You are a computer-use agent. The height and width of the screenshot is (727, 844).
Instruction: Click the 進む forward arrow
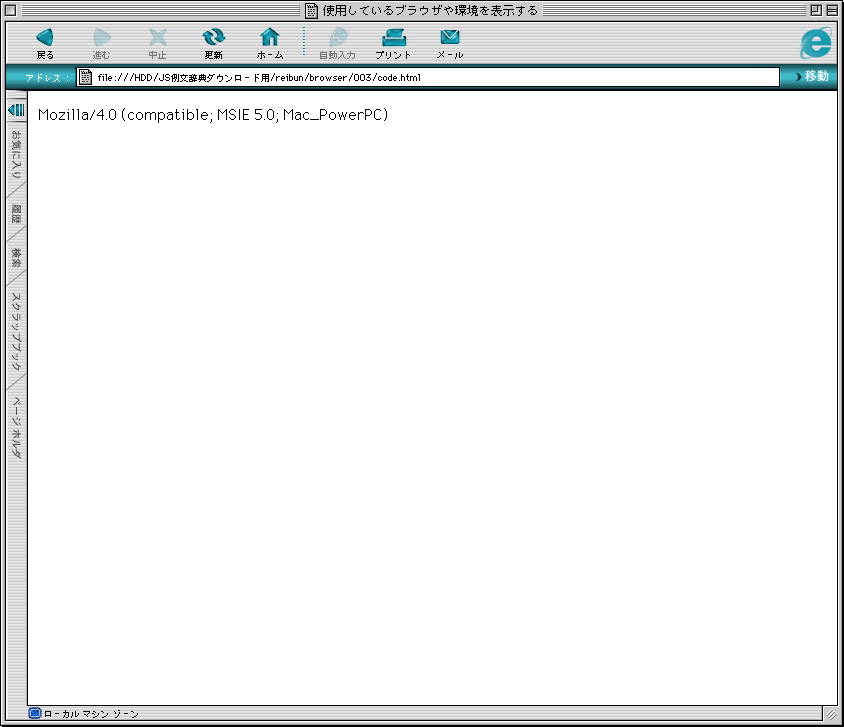coord(101,43)
